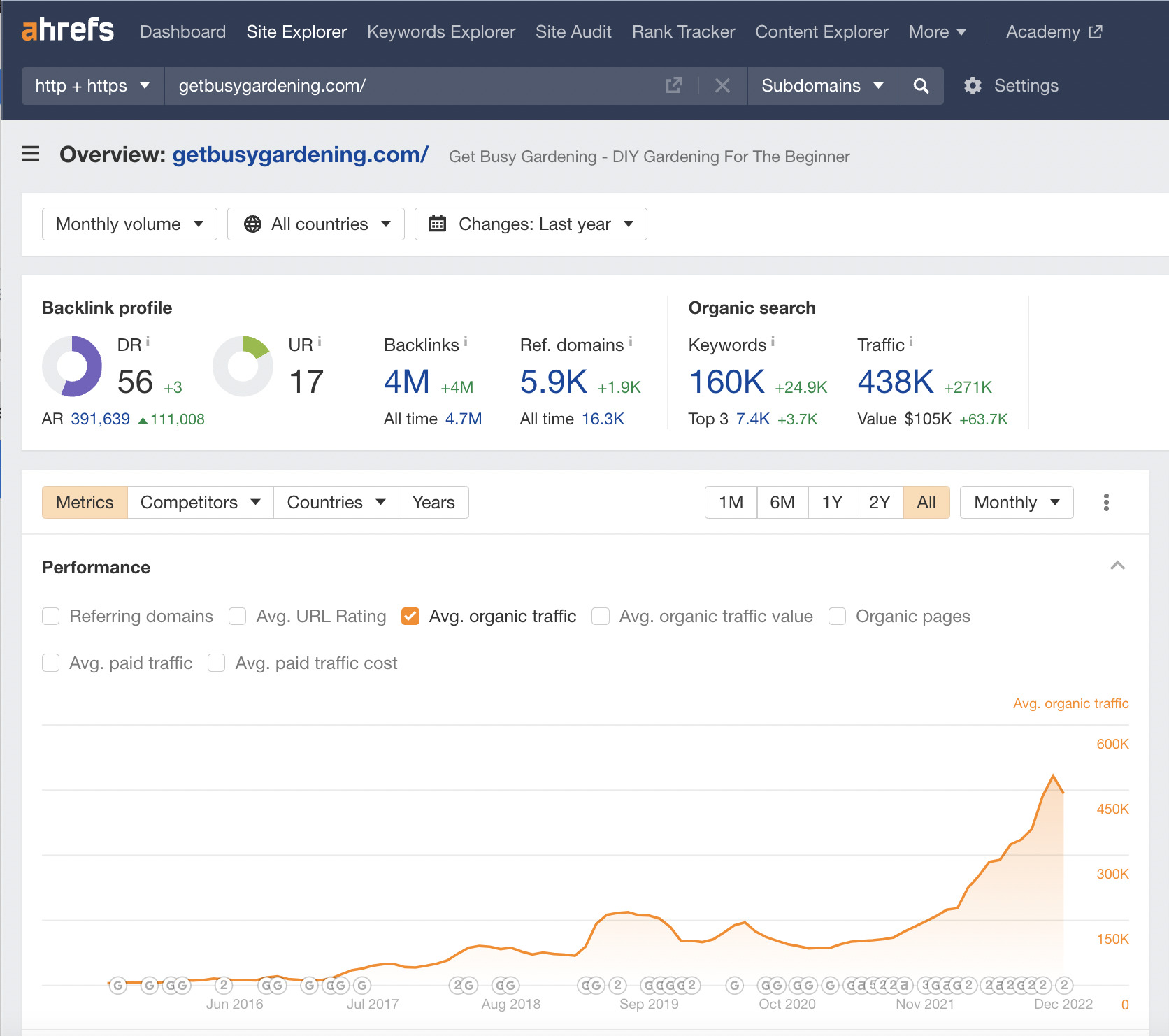The height and width of the screenshot is (1036, 1169).
Task: Open the URL in a new tab icon
Action: click(x=674, y=86)
